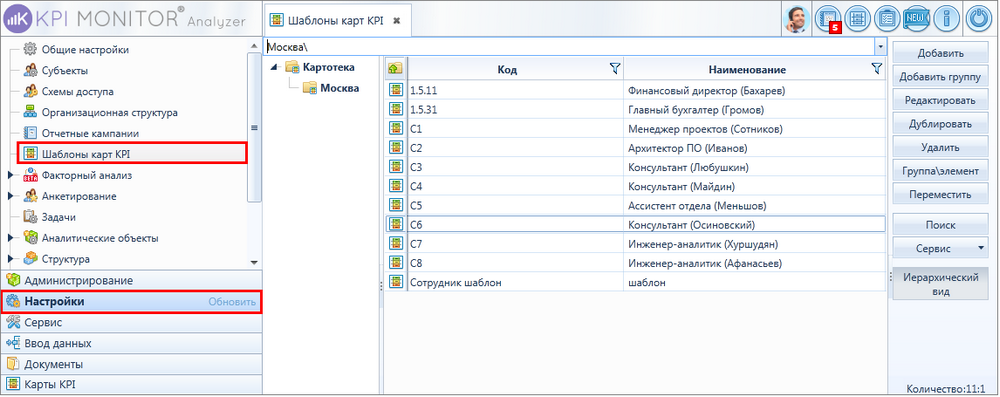Toggle the Иерархический вид button
This screenshot has height=397, width=1000.
[940, 285]
